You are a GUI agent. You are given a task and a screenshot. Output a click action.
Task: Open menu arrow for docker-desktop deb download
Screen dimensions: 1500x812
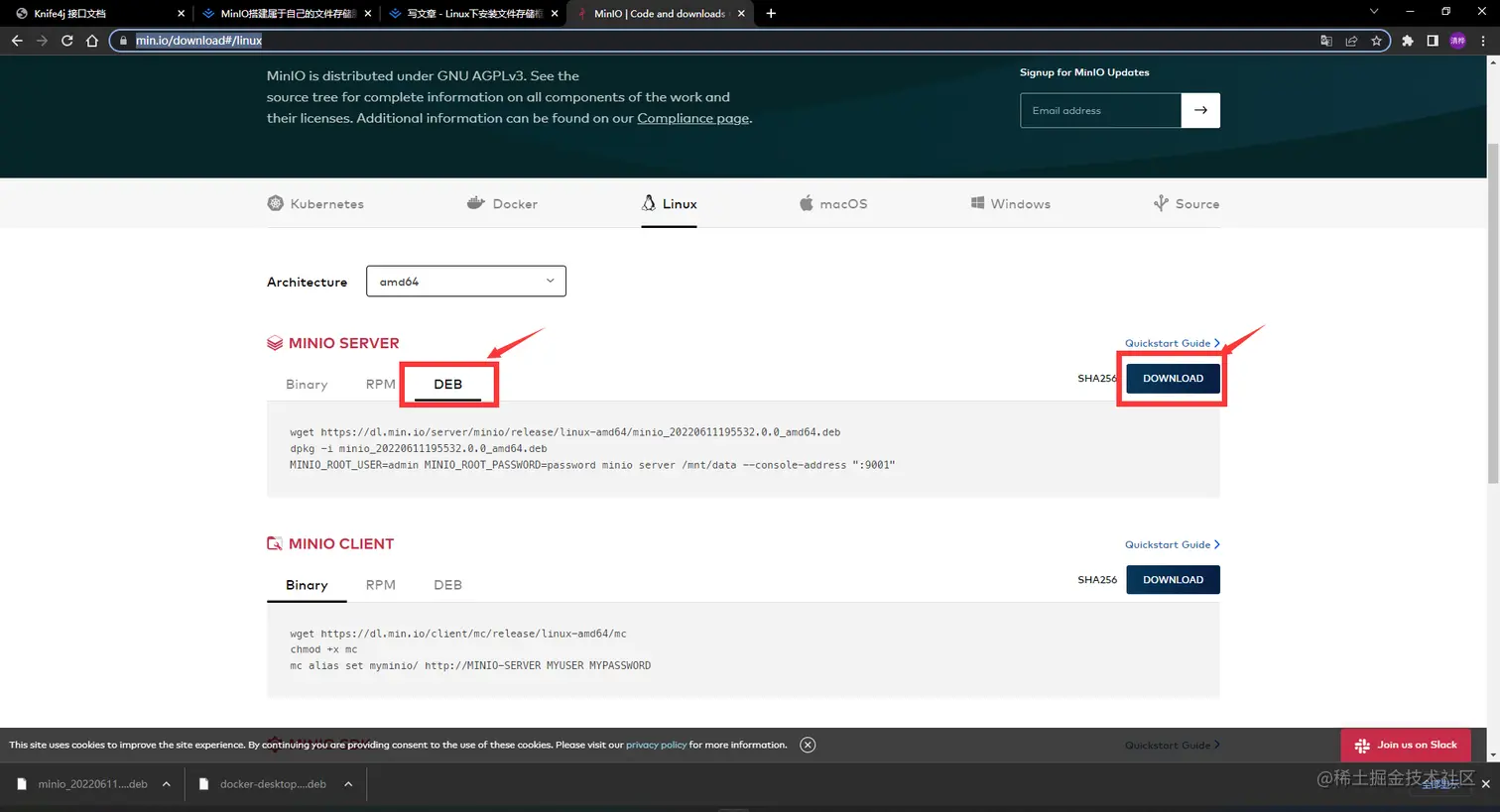[x=348, y=784]
